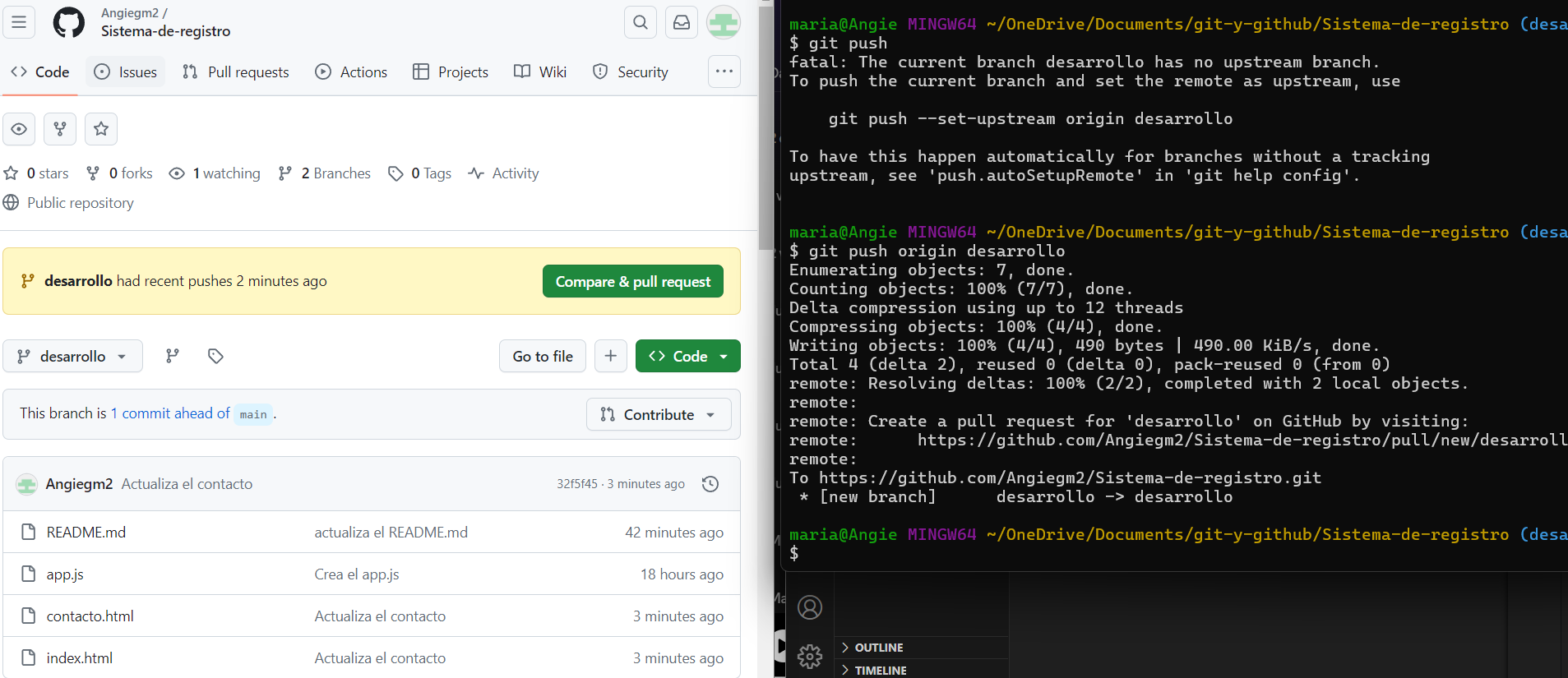Open the Issues tab

(x=126, y=72)
